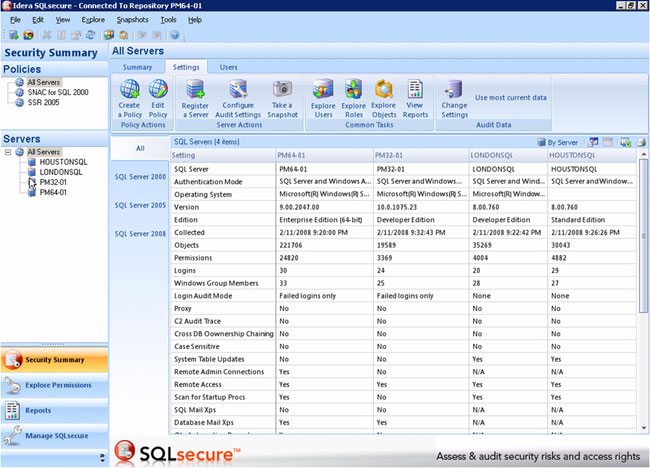Open the Edit menu
The height and width of the screenshot is (468, 650).
(x=38, y=20)
